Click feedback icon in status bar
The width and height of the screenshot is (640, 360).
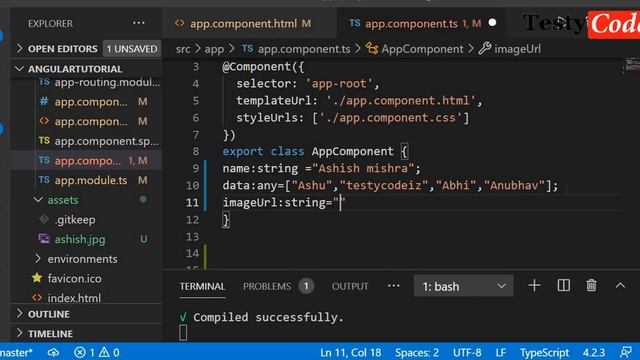625,352
